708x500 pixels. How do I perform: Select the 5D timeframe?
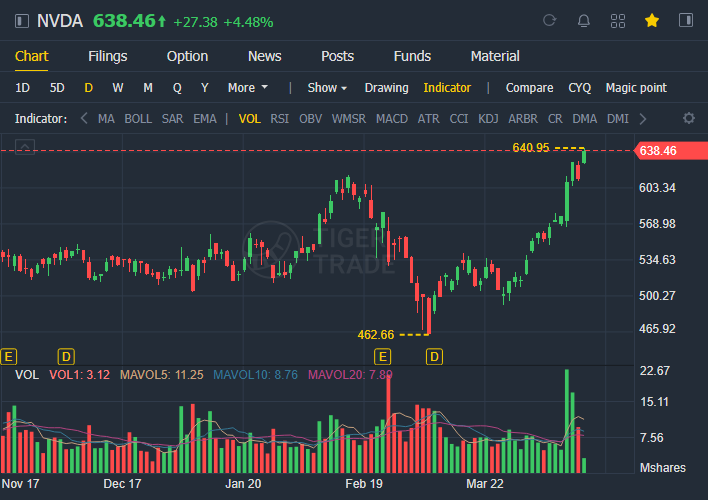57,88
